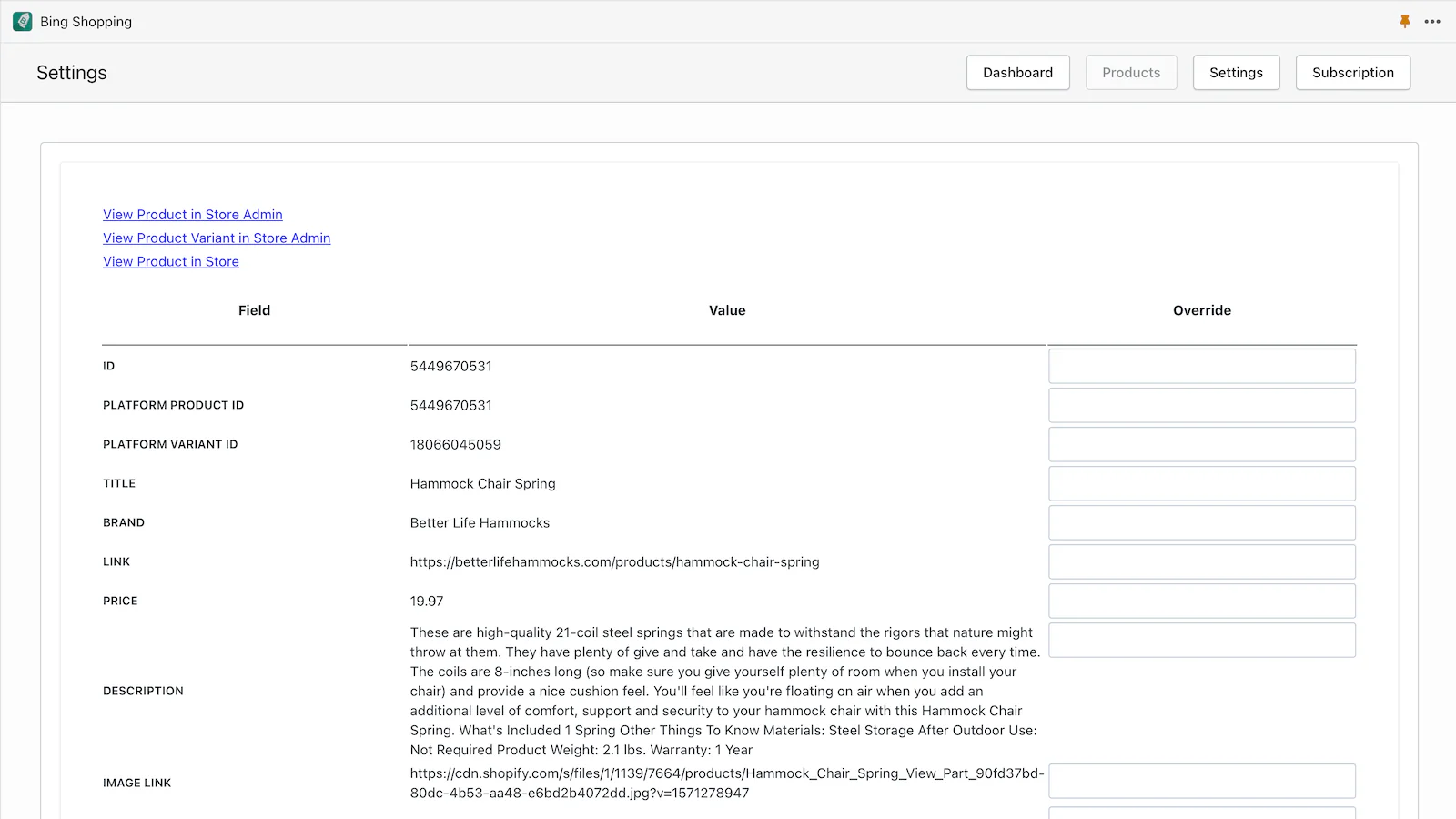
Task: Click the Platform Product ID override box
Action: point(1201,405)
